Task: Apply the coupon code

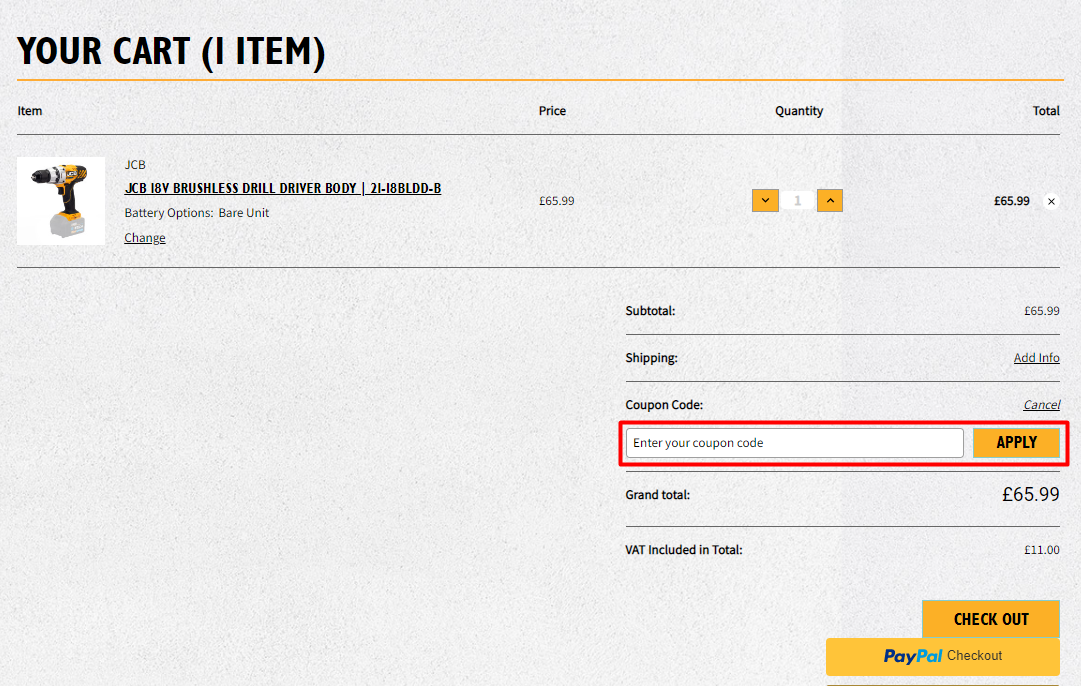Action: pos(1016,443)
